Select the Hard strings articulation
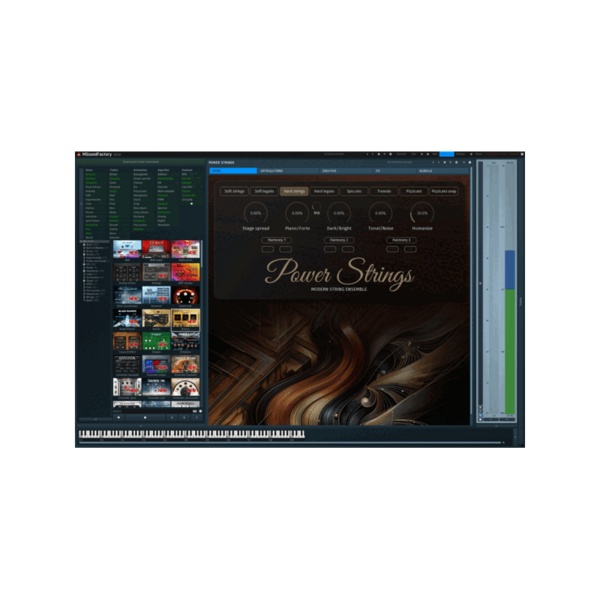600x600 pixels. [294, 191]
